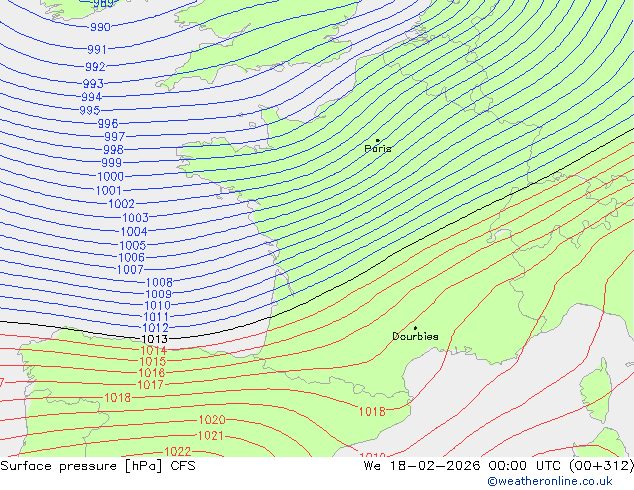This screenshot has height=490, width=634.
Task: Click the 'Surface pressure [hPa] CFS' caption
Action: coord(98,466)
